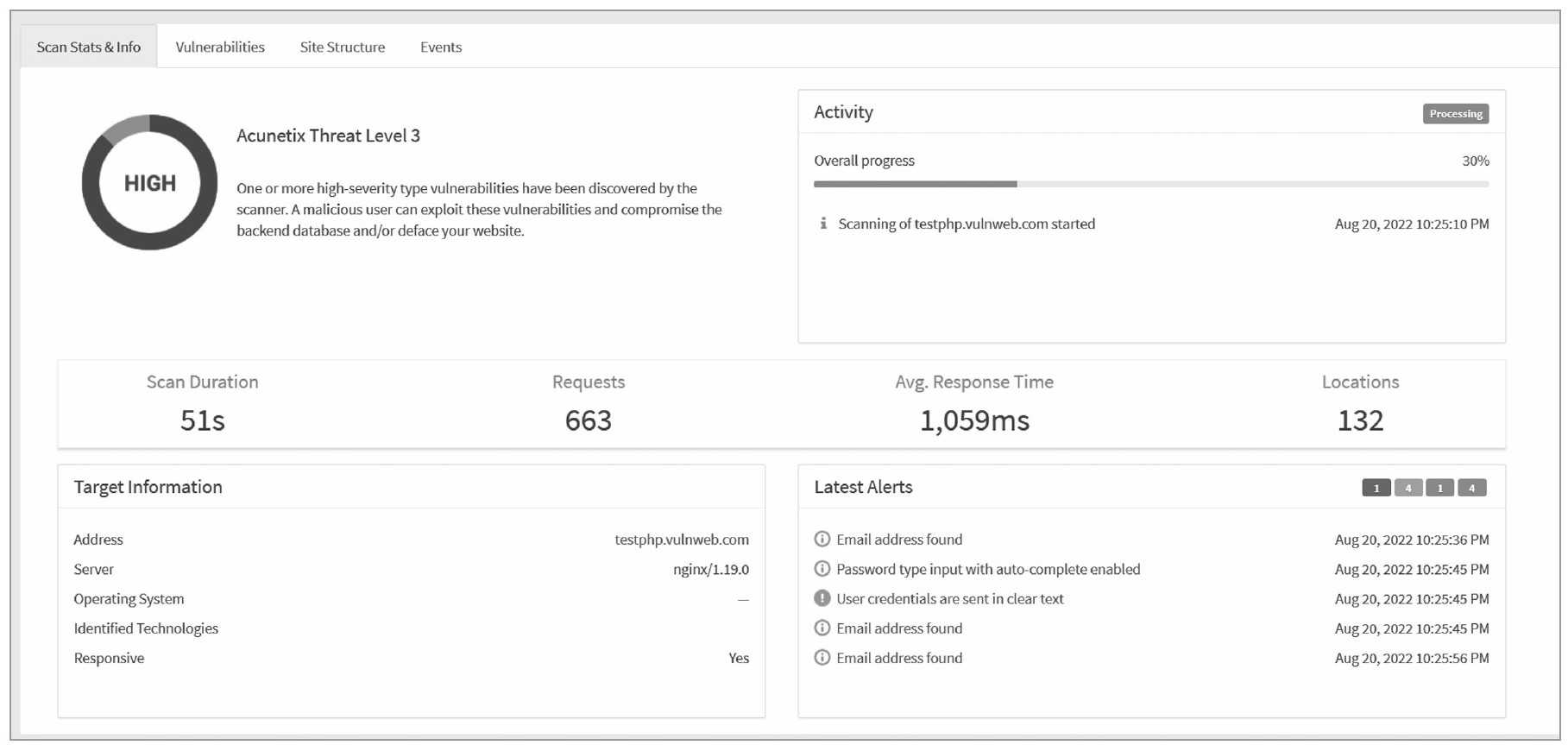This screenshot has width=1568, height=745.
Task: Click info icon of Email alert at 10:25:56 PM
Action: (822, 658)
